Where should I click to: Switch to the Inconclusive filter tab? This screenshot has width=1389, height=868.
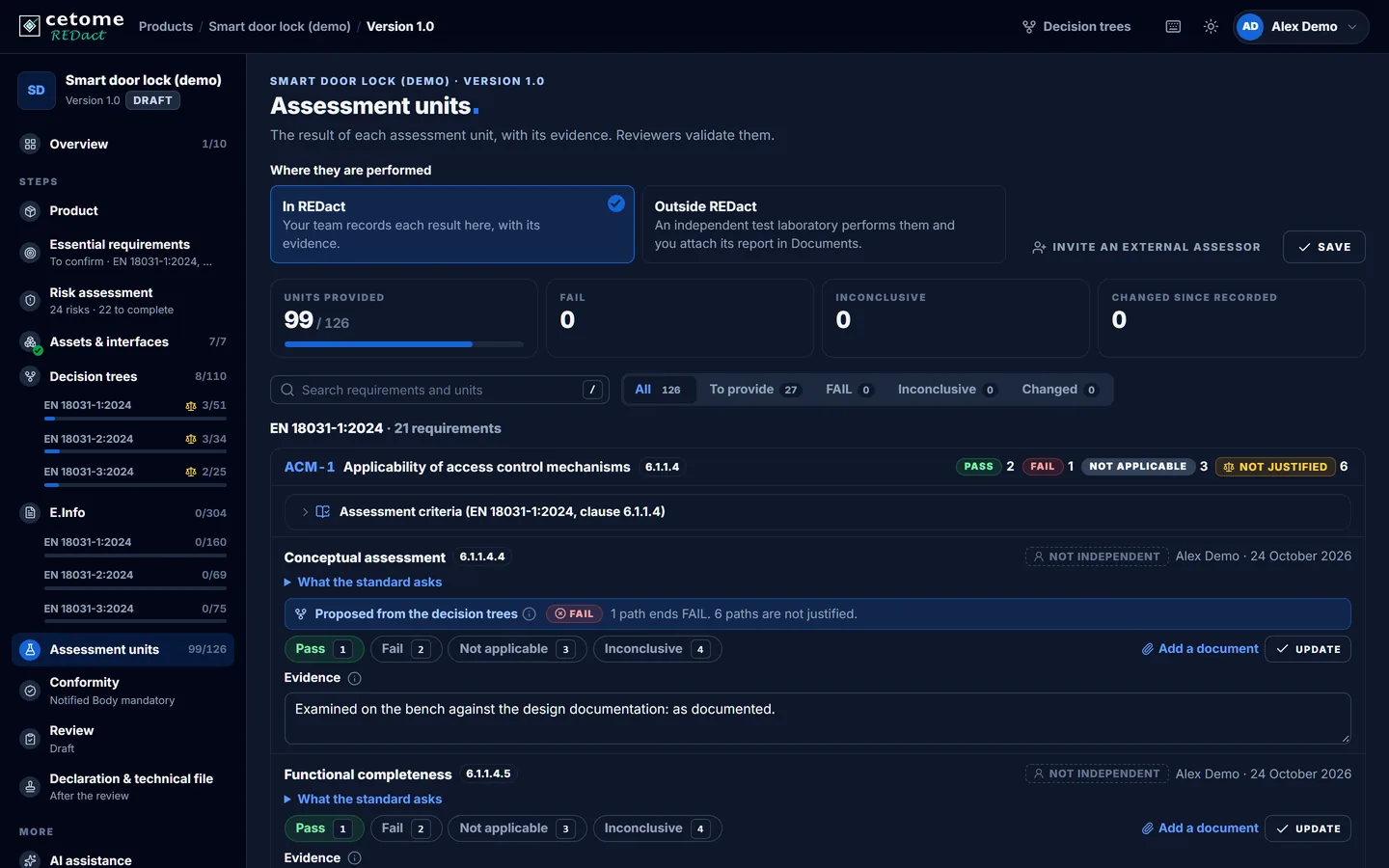(x=946, y=390)
